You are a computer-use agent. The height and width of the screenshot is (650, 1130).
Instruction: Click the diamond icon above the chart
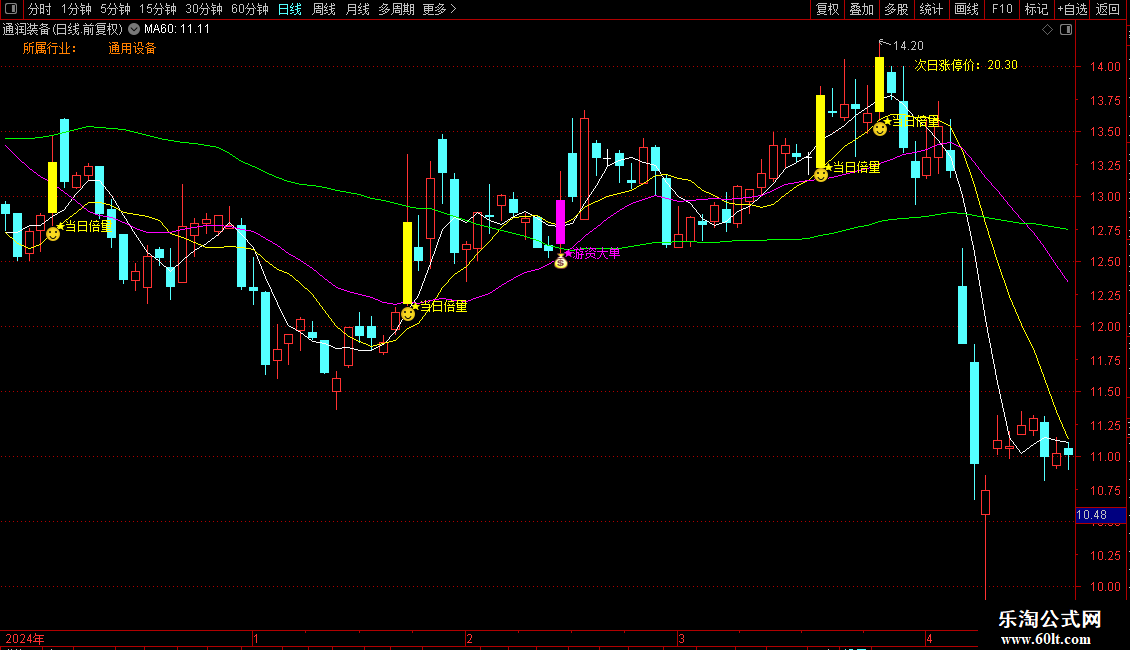coord(1048,30)
